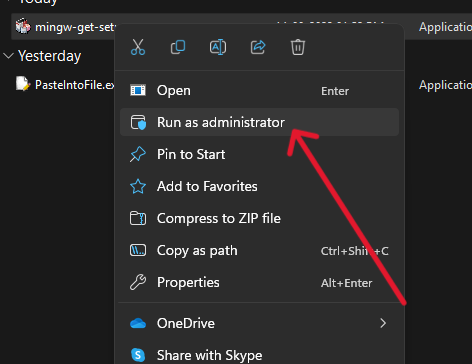The width and height of the screenshot is (472, 364).
Task: Click the mingw-get-setup file icon
Action: tap(23, 26)
